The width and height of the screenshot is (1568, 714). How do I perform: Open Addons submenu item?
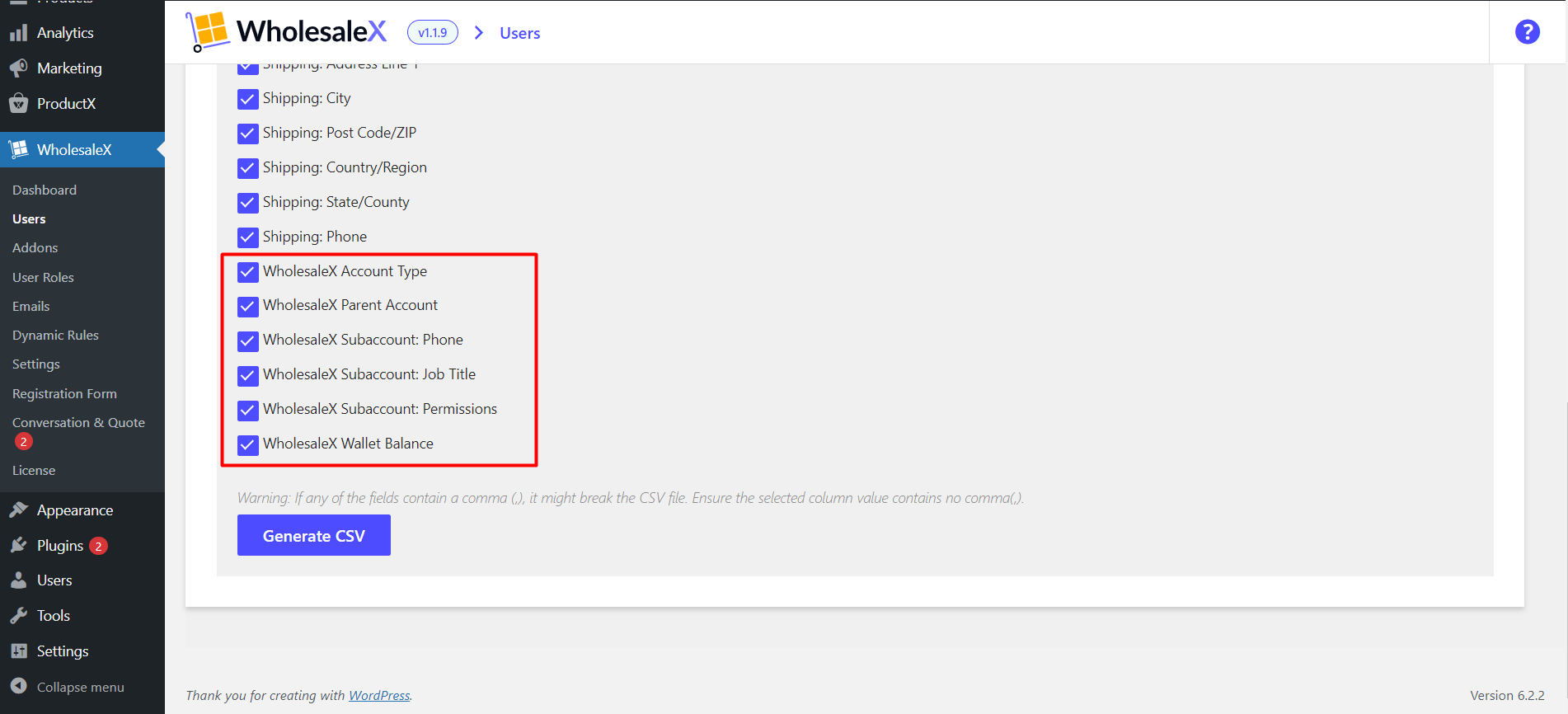click(35, 247)
